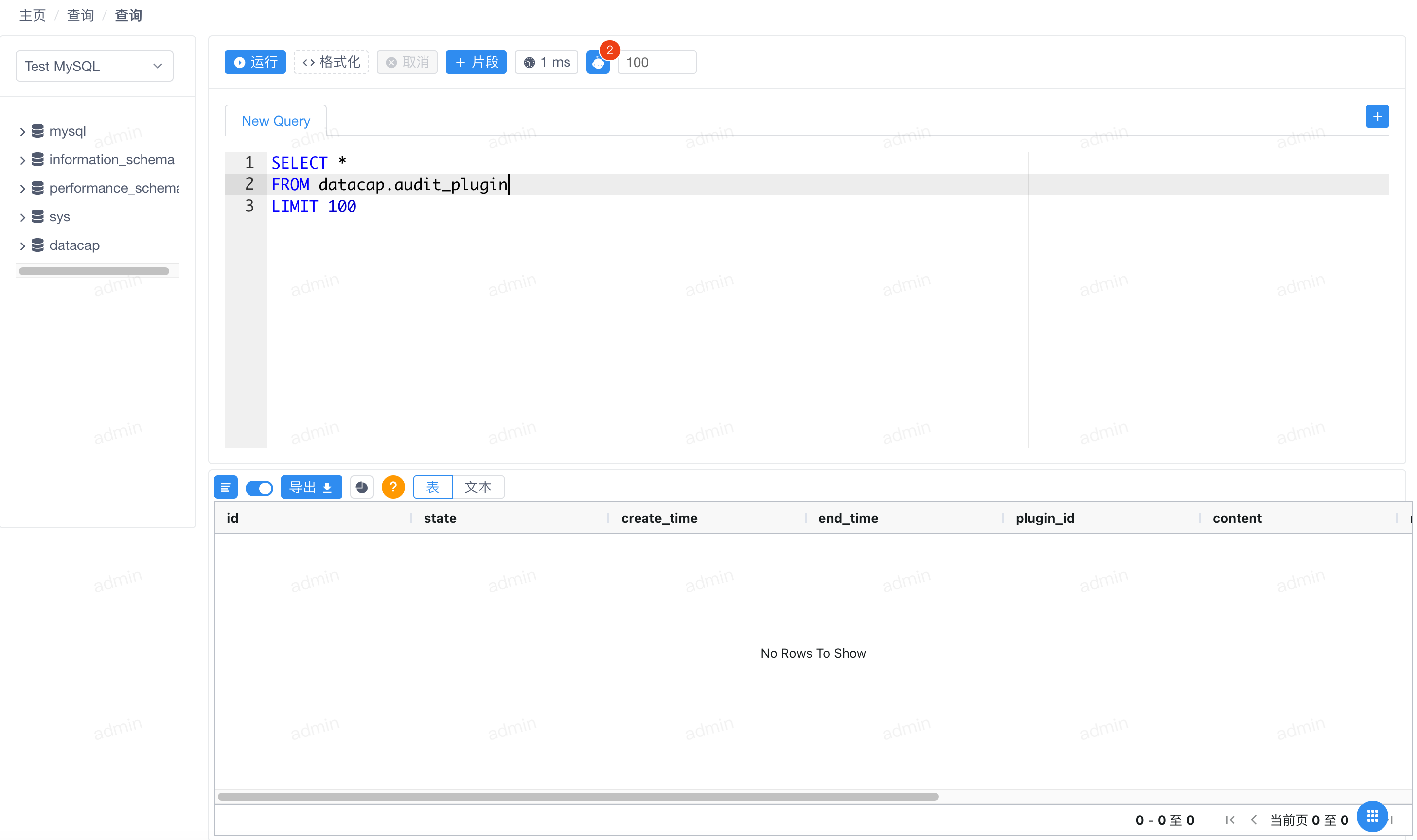Screen dimensions: 1417x840
Task: Export results with the 导出 button
Action: coord(311,488)
